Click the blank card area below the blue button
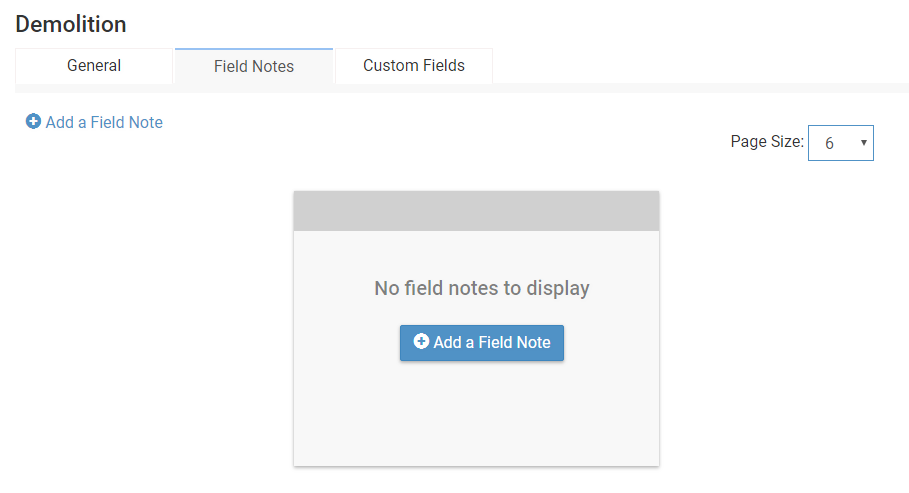The width and height of the screenshot is (909, 493). pyautogui.click(x=476, y=415)
